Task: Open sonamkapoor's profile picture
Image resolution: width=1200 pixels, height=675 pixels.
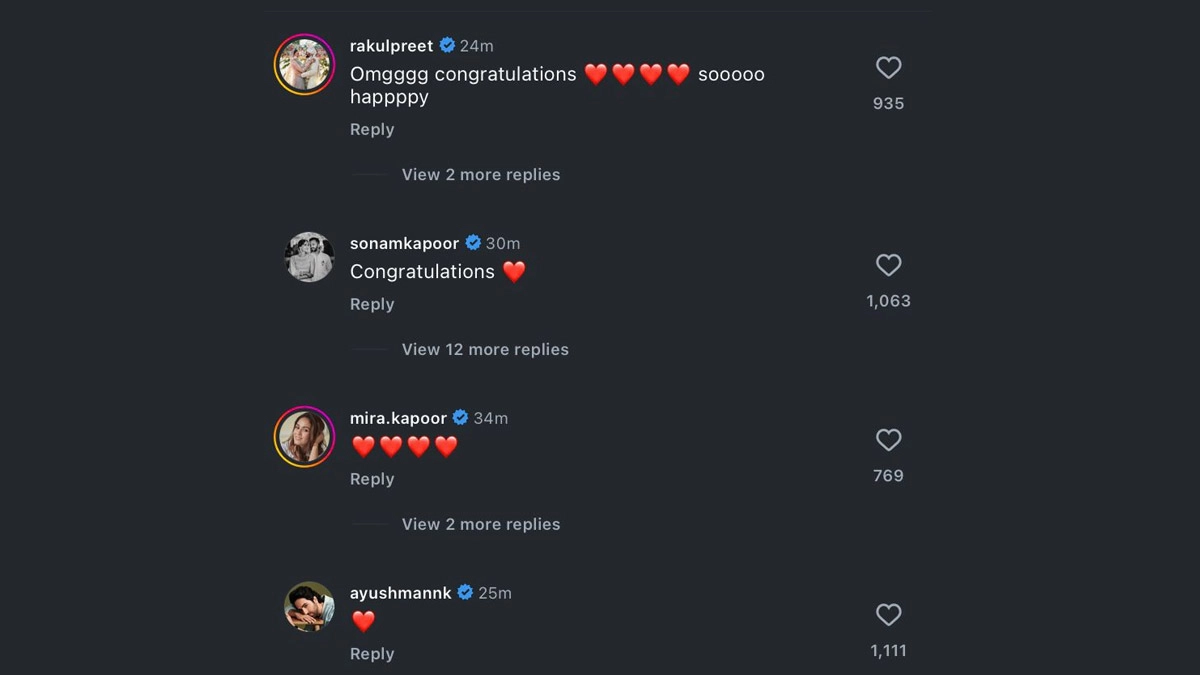Action: tap(309, 257)
